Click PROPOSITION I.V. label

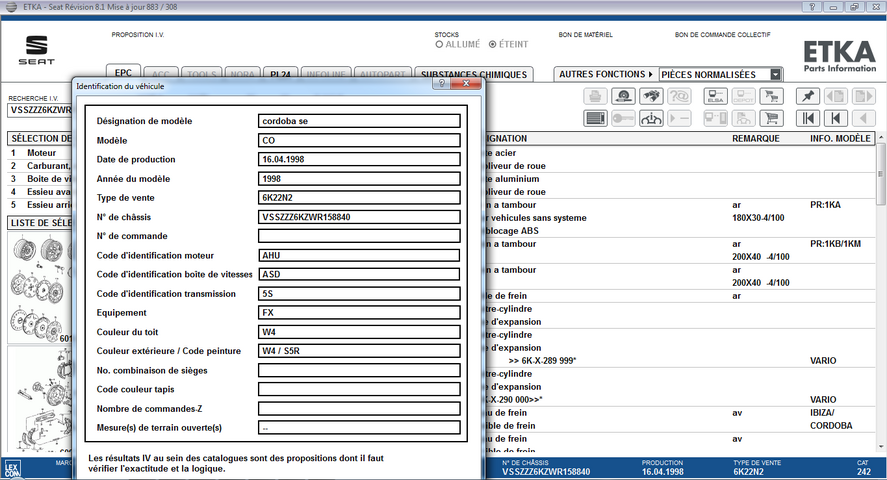[x=138, y=34]
